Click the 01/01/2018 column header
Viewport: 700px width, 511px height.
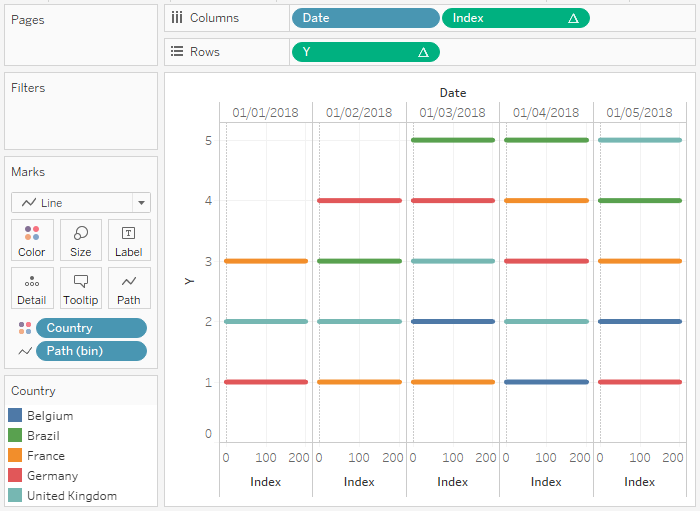click(x=266, y=112)
